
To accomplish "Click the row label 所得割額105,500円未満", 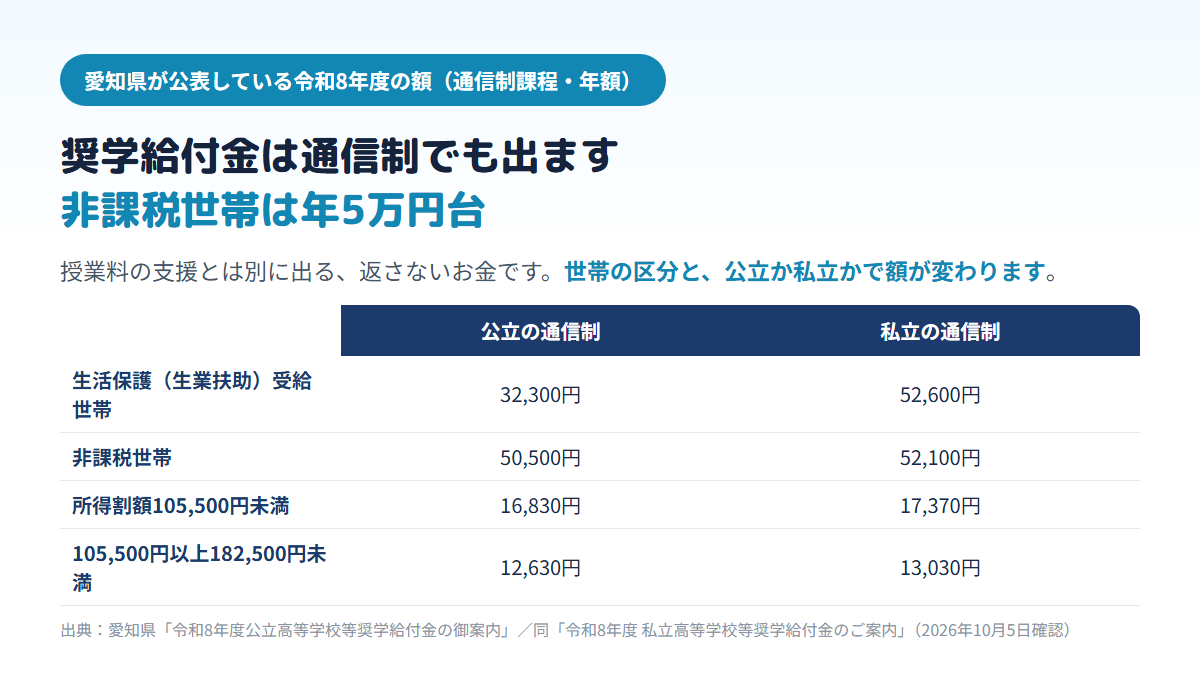I will [x=181, y=506].
